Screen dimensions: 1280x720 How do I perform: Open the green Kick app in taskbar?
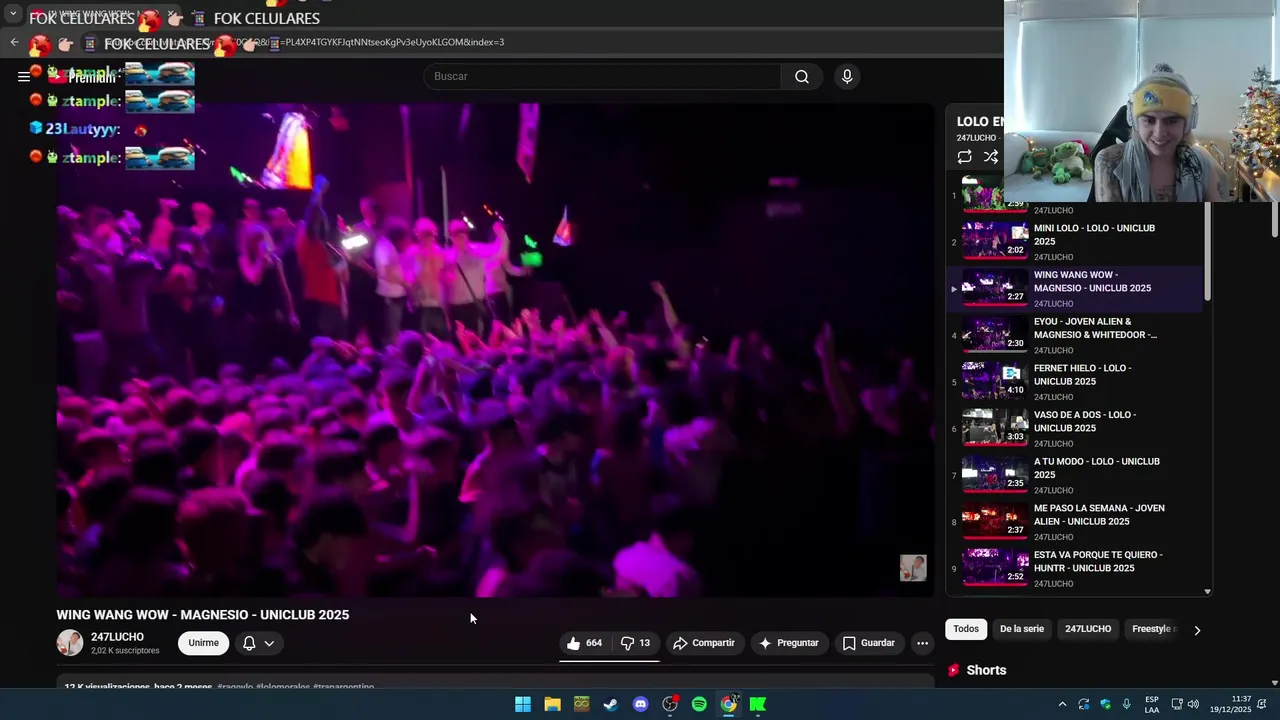click(758, 705)
